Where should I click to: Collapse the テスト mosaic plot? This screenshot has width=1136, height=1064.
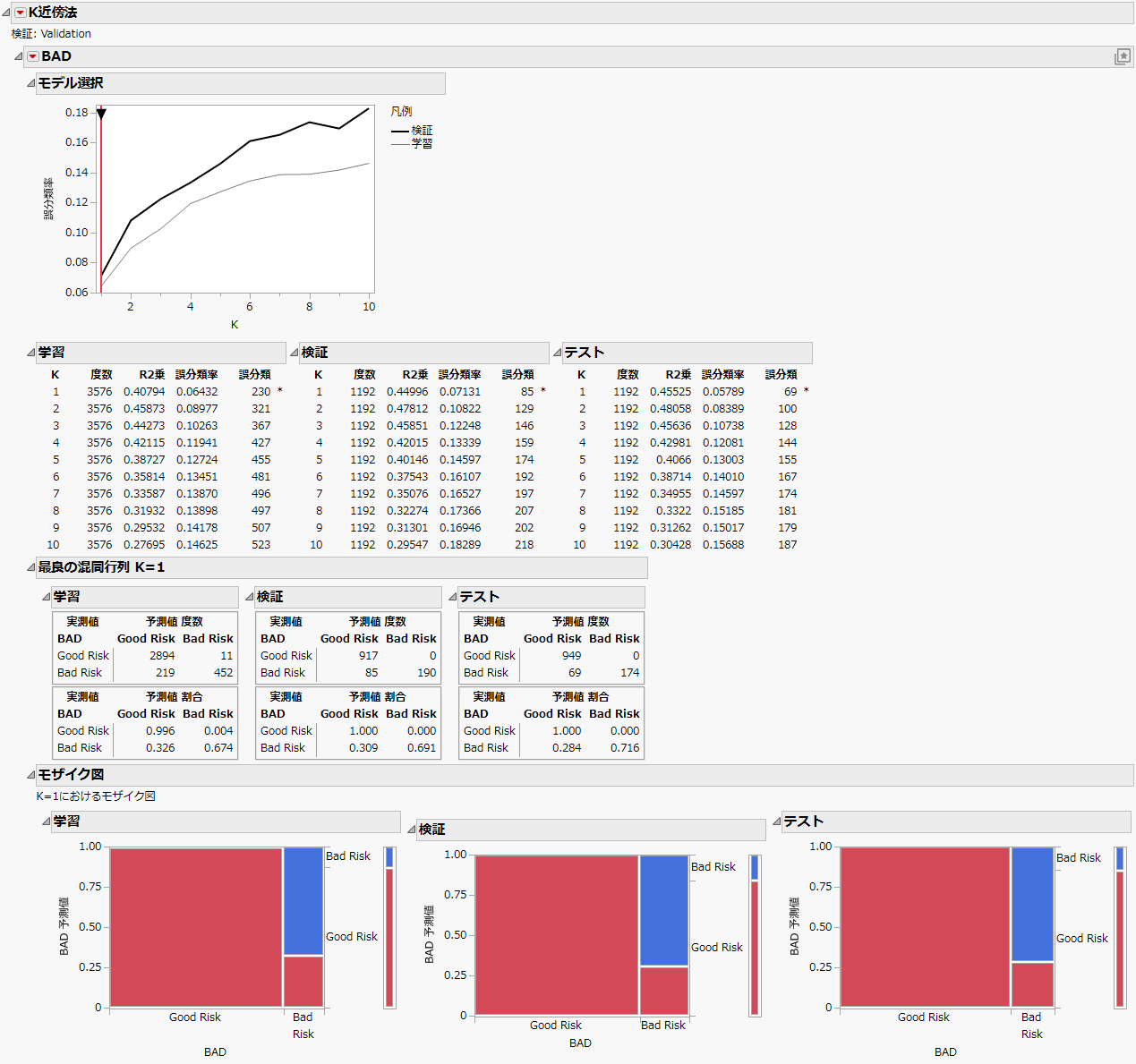(x=777, y=821)
